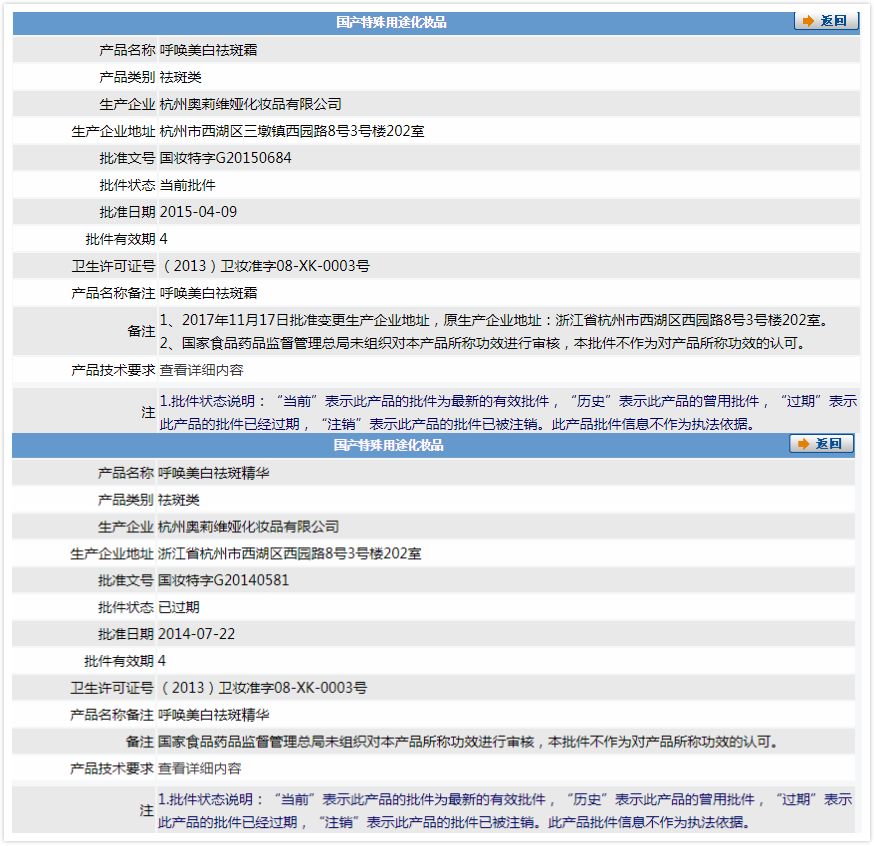Open 查看详细内容 for 呼唤美白祛斑精华
The image size is (874, 846).
200,769
